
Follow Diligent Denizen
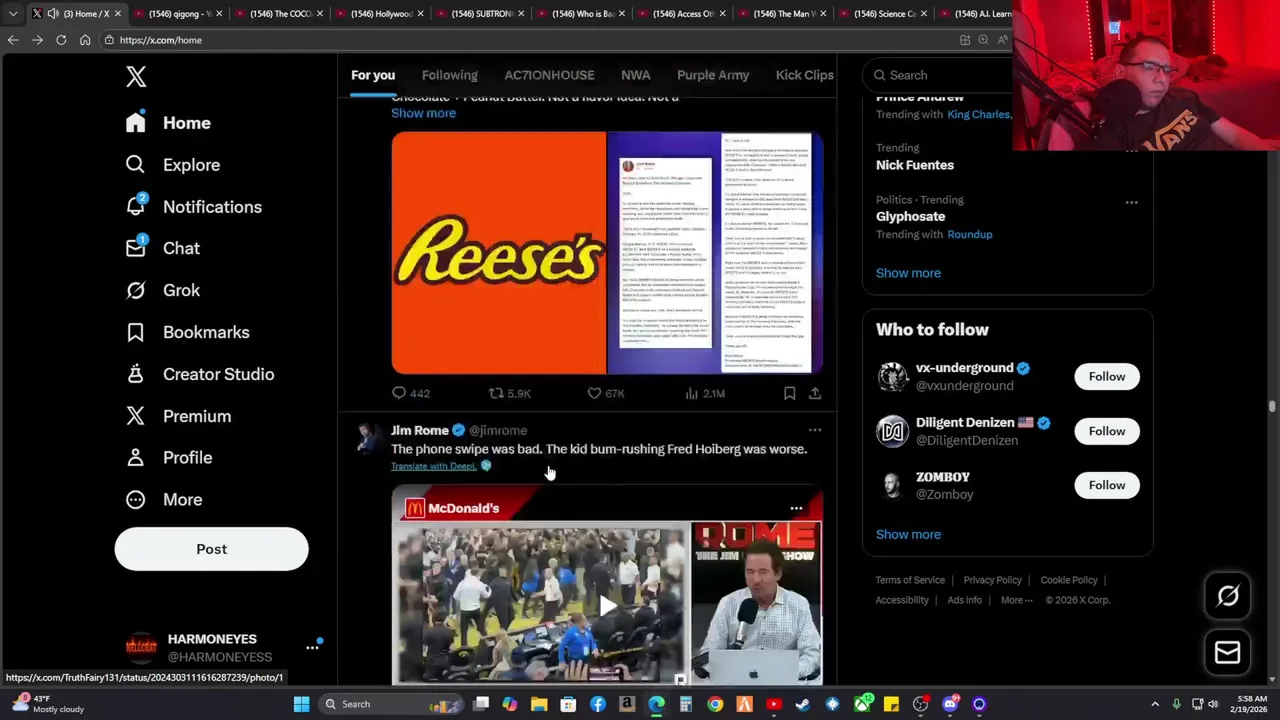[1106, 431]
